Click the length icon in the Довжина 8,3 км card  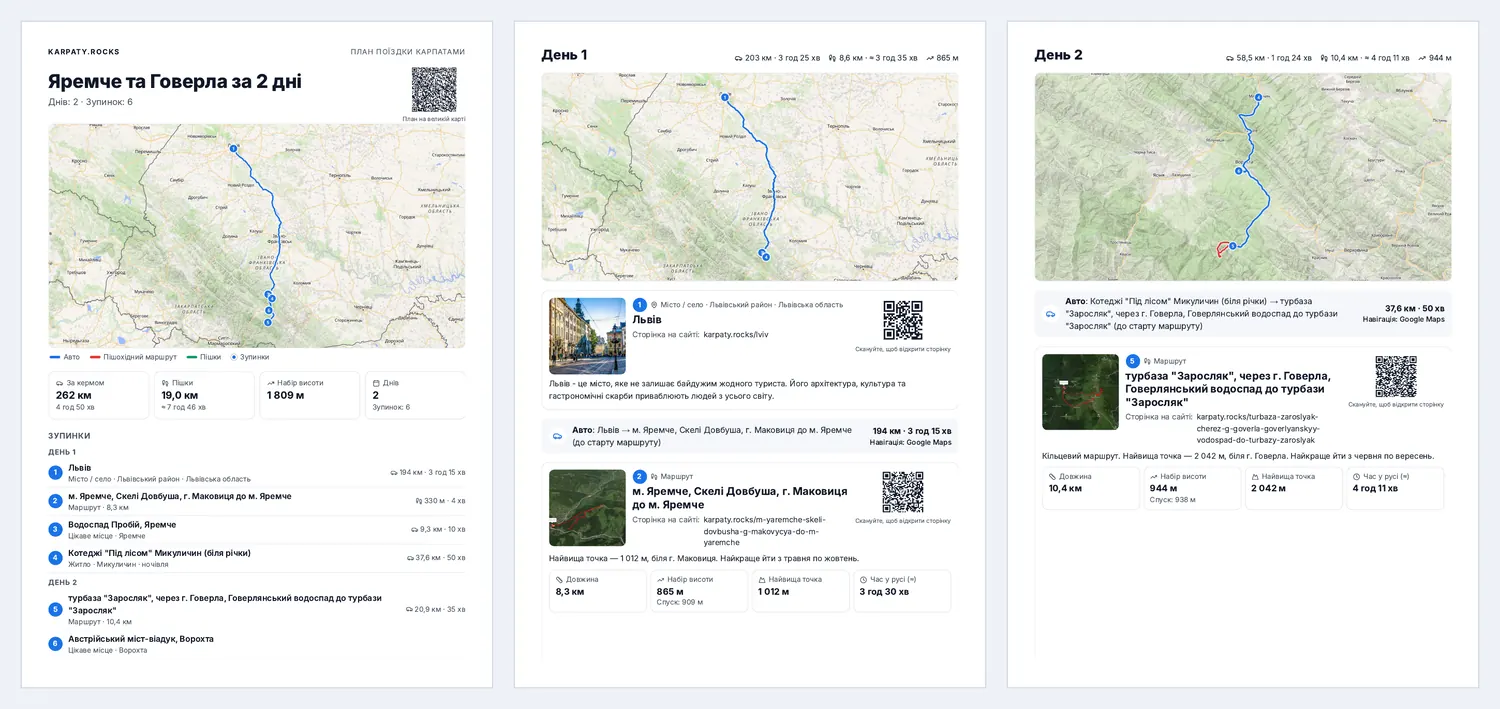click(x=560, y=579)
